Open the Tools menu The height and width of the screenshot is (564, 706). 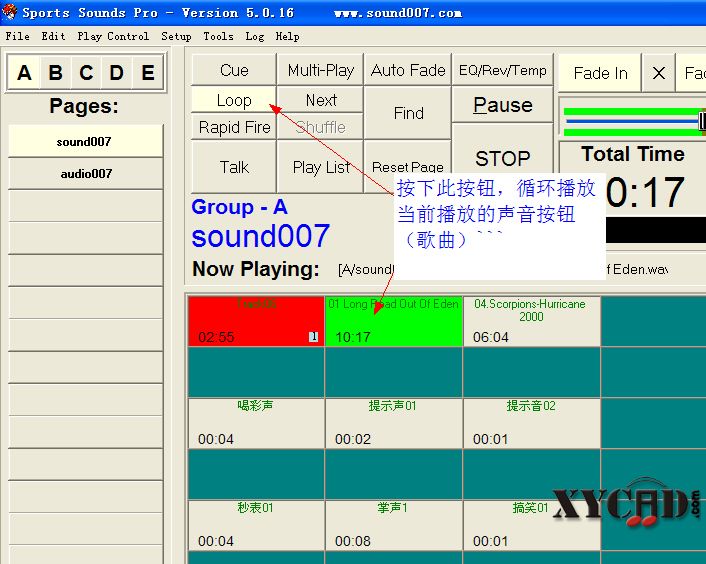[218, 36]
